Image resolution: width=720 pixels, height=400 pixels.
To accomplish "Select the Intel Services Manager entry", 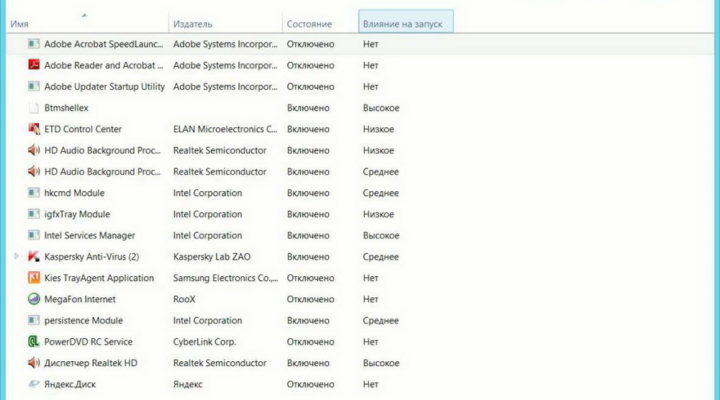I will coord(90,235).
